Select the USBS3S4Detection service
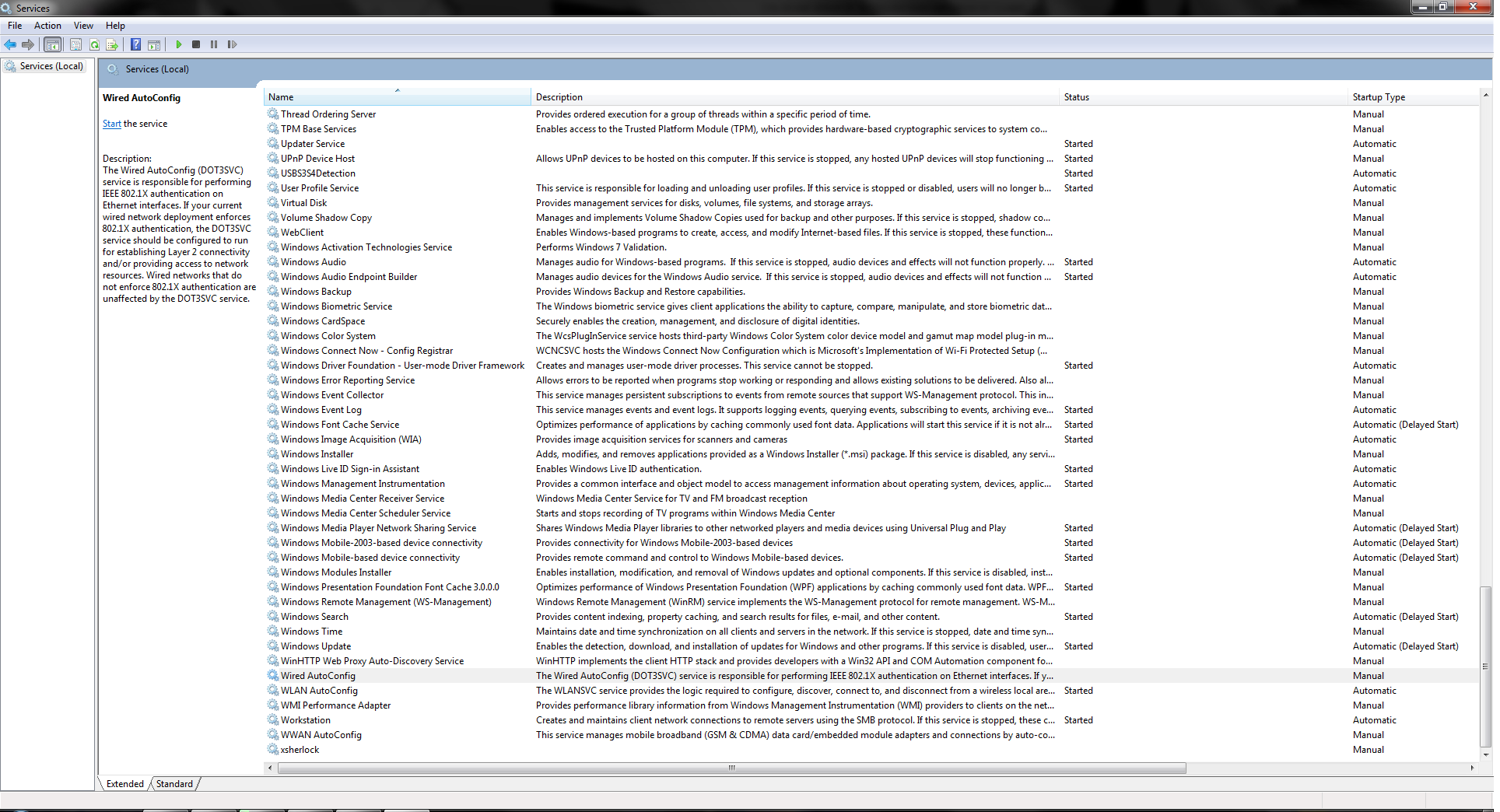 871,173
